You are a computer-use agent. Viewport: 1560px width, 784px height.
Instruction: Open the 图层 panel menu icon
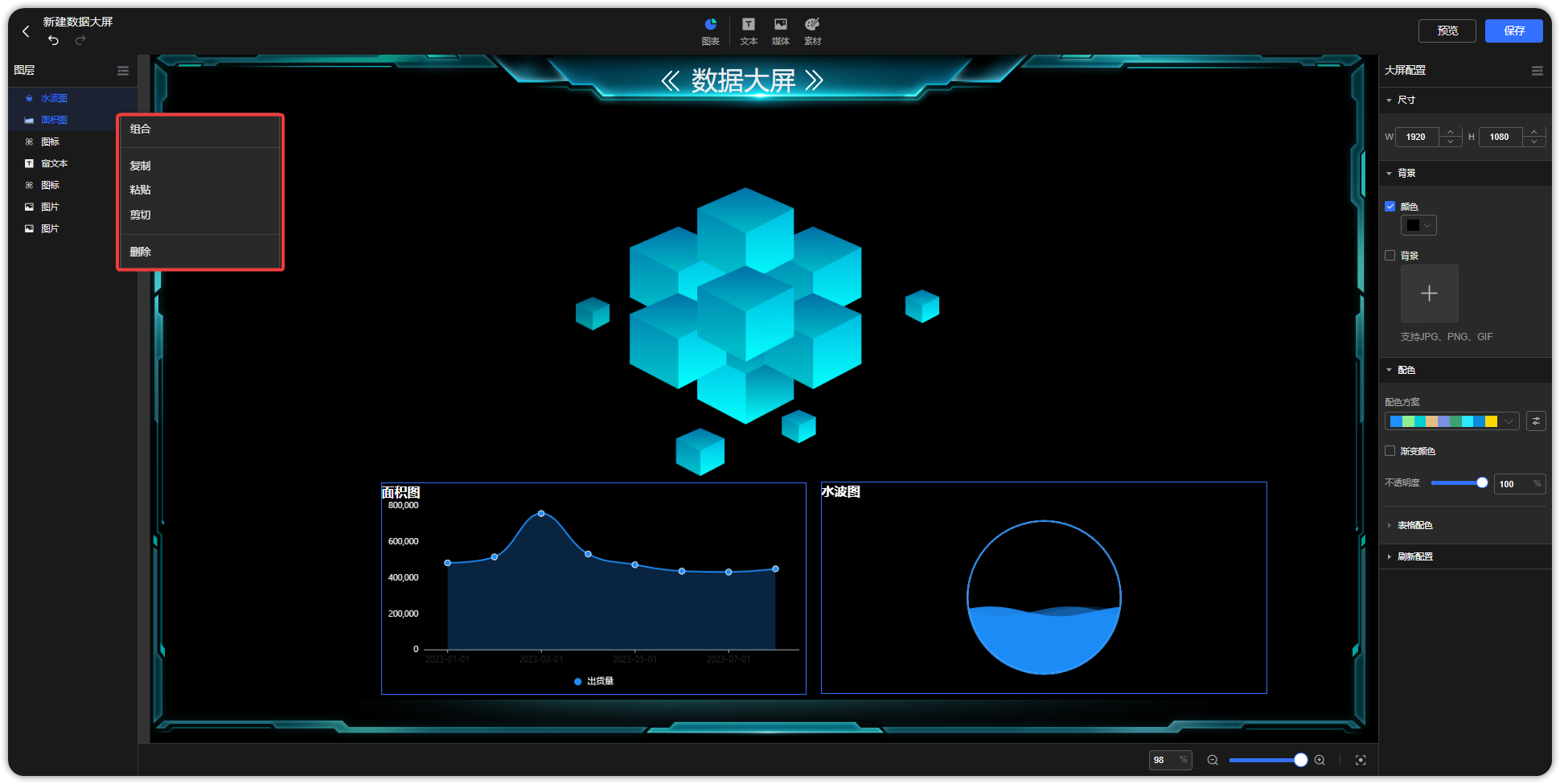click(x=123, y=71)
